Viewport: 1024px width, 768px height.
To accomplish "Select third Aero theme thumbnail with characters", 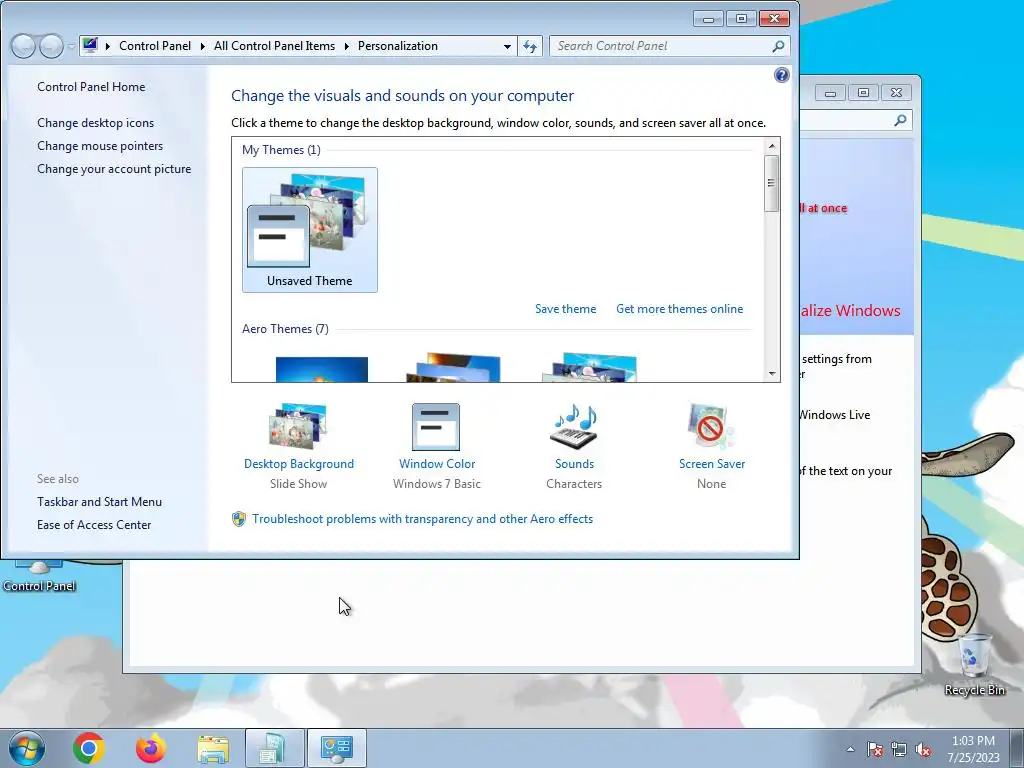I will (590, 368).
